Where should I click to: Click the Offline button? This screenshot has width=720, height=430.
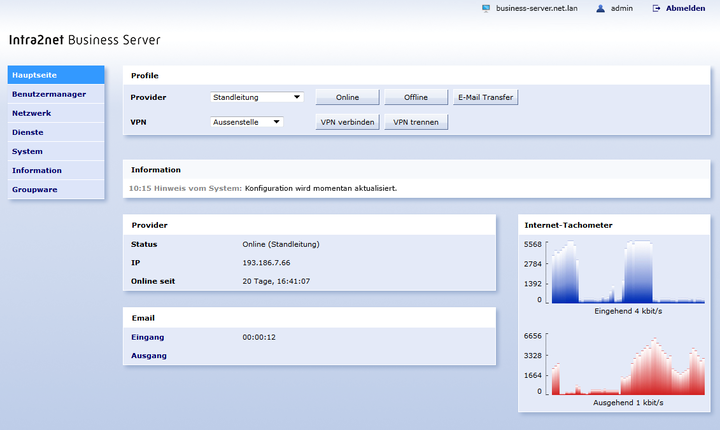pyautogui.click(x=416, y=97)
